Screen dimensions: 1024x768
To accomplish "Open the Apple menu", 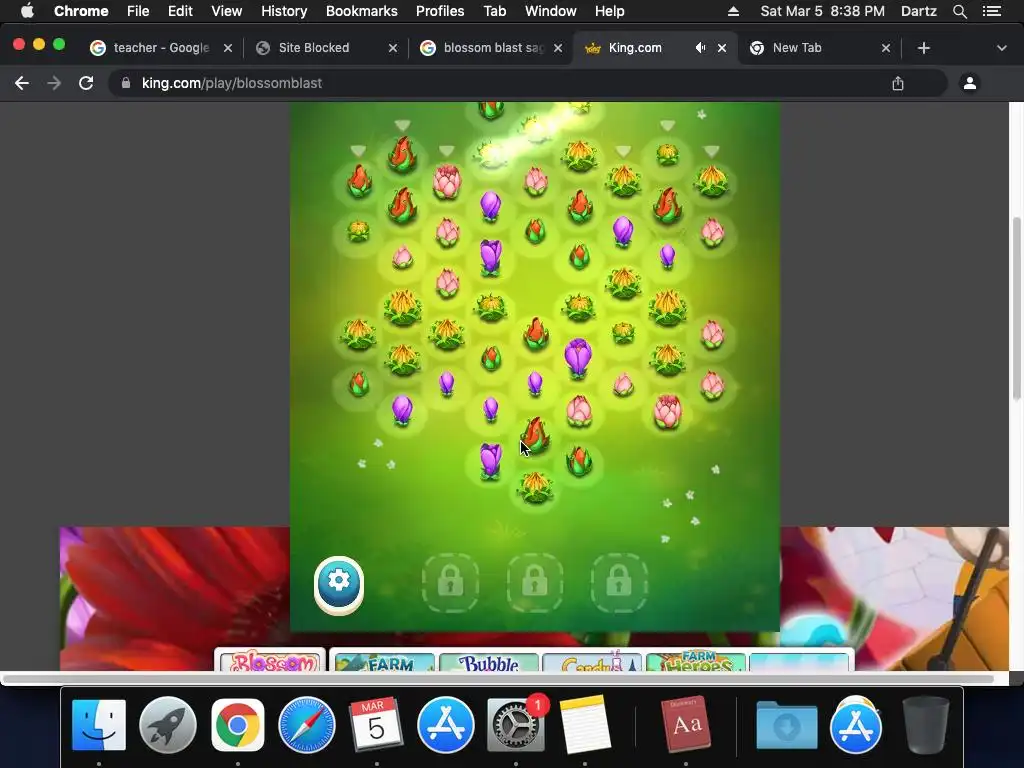I will point(27,11).
